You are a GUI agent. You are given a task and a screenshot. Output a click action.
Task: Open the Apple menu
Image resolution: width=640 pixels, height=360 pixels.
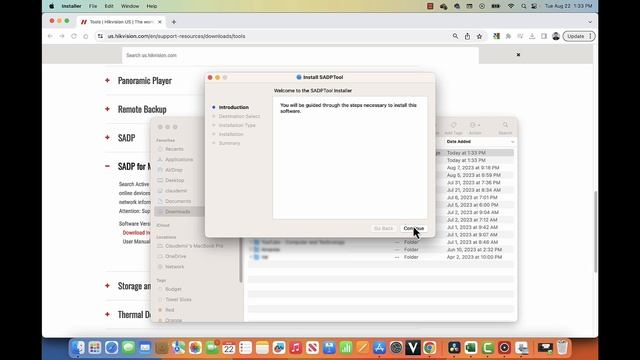(x=52, y=6)
